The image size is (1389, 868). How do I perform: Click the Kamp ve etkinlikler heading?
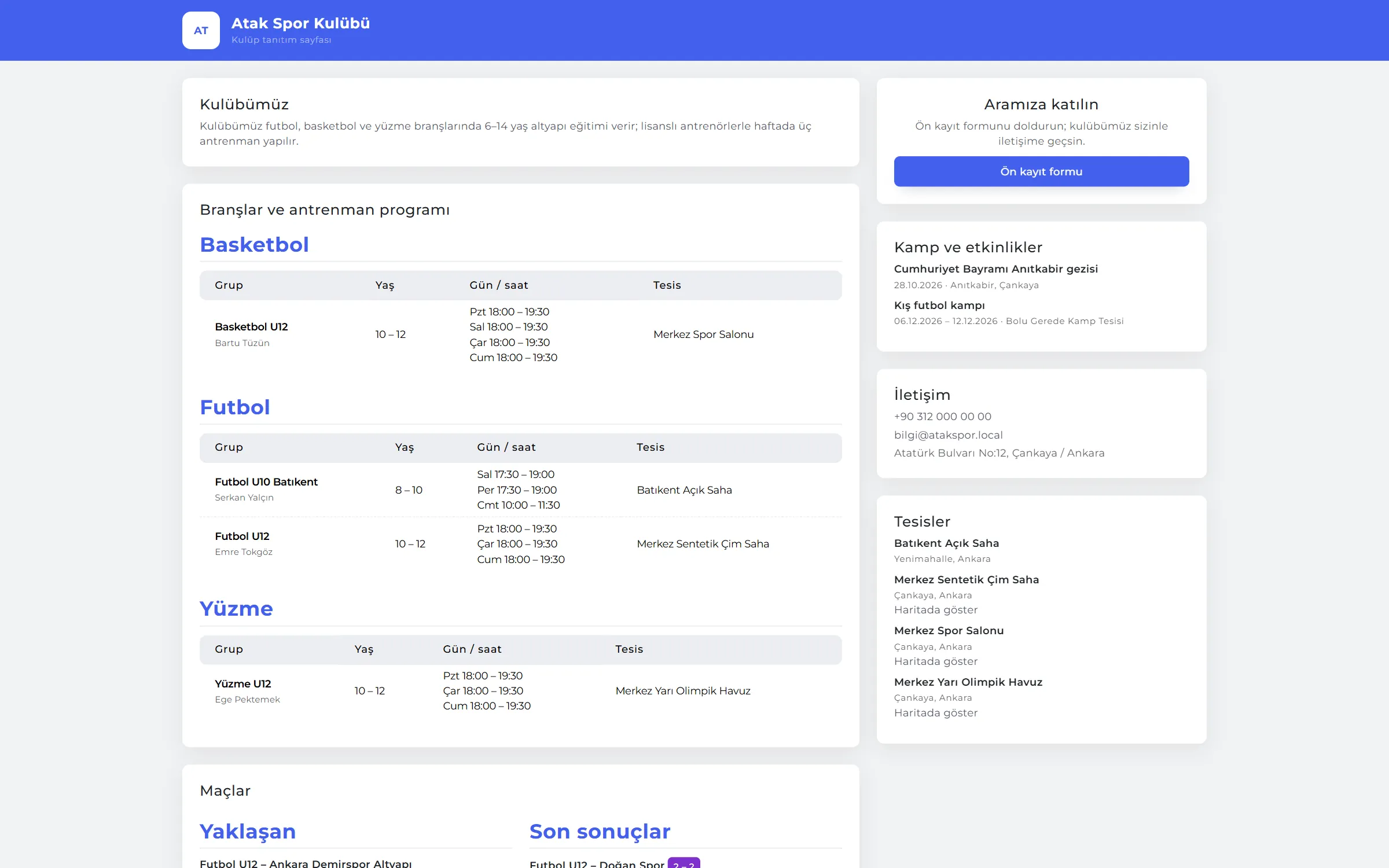(x=968, y=248)
